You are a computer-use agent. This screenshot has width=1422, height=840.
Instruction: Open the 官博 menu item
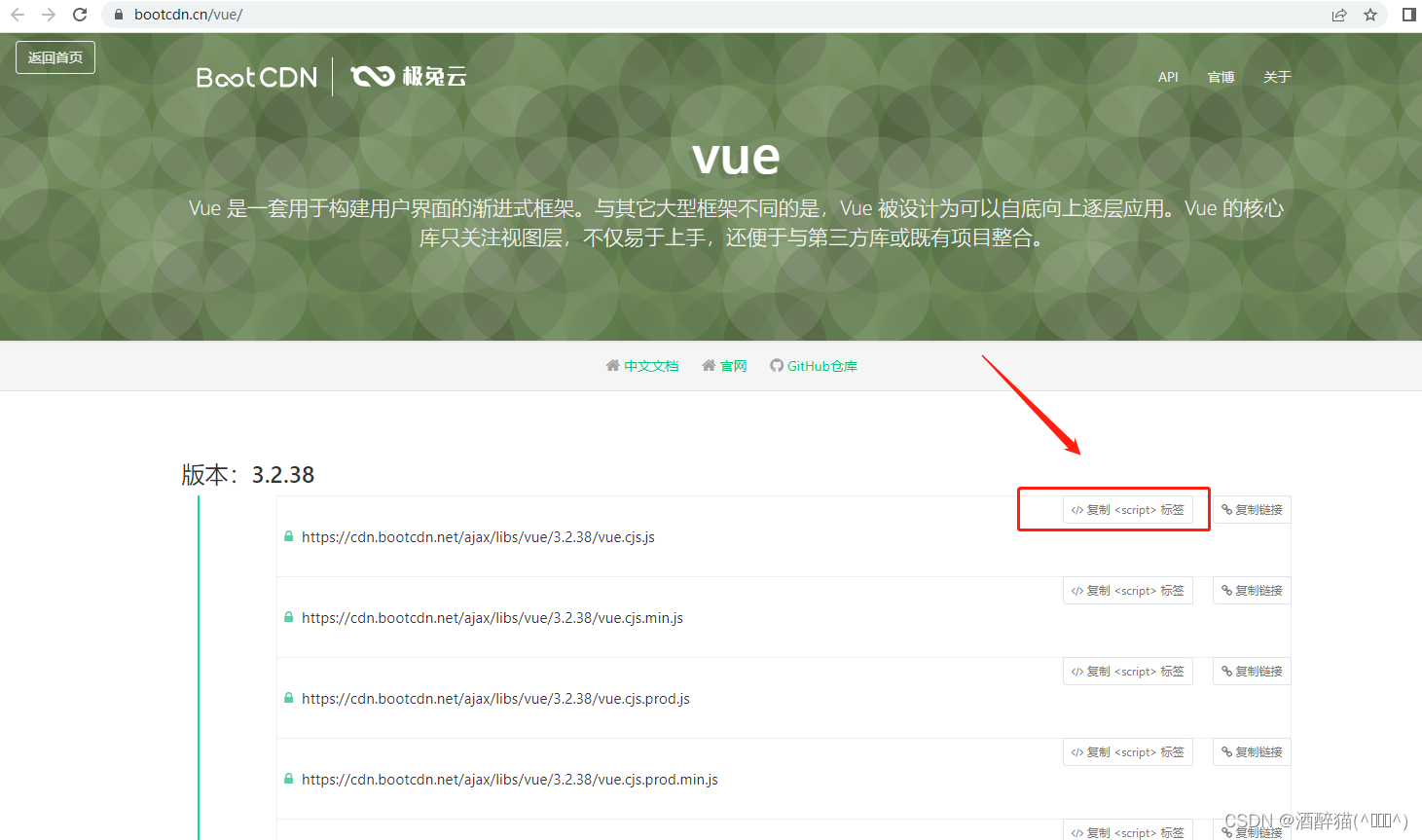click(x=1220, y=76)
